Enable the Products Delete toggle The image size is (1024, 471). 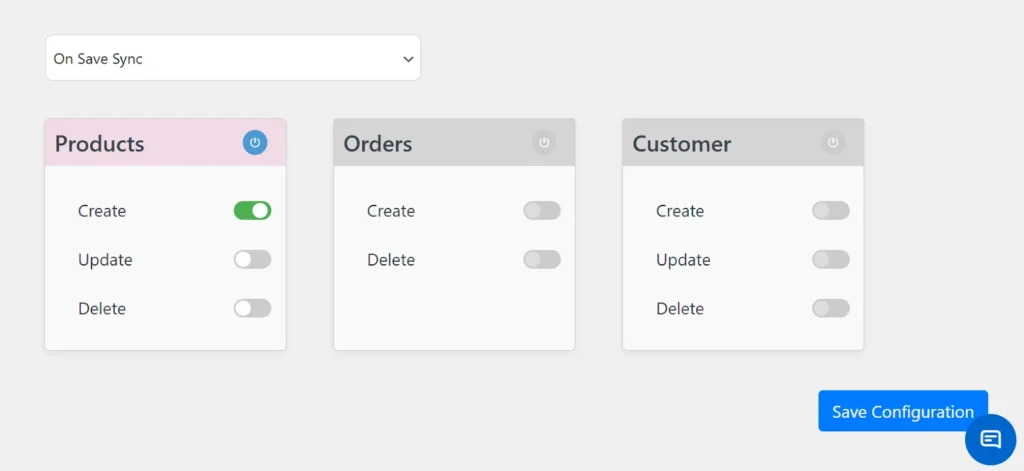(x=252, y=308)
